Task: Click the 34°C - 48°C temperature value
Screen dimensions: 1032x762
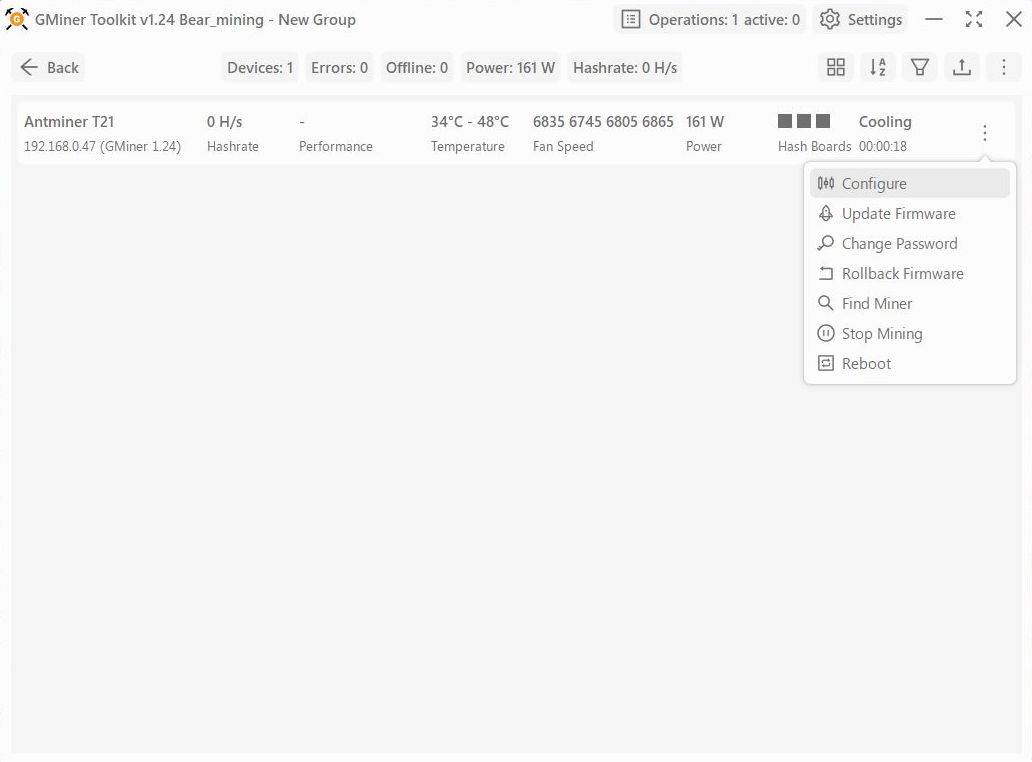Action: click(470, 122)
